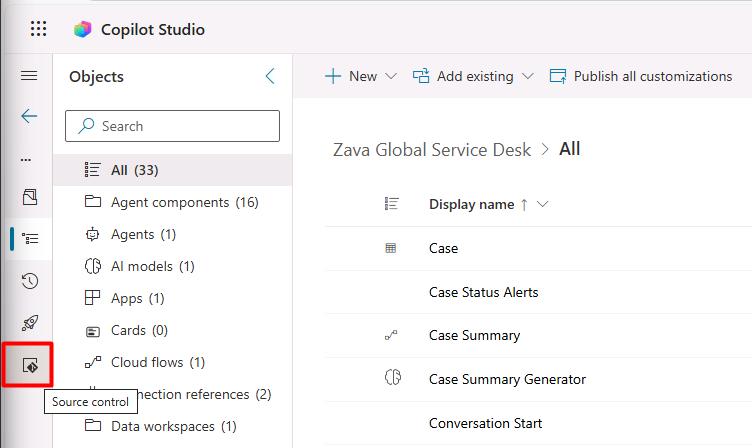Click the Search box in Objects panel

click(x=172, y=126)
